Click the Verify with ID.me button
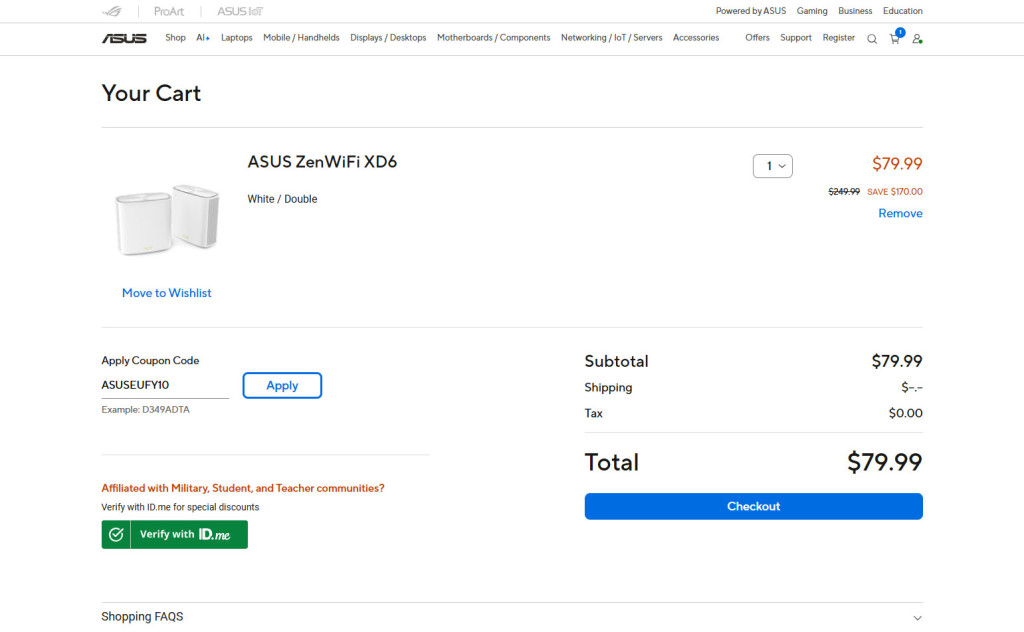 (174, 535)
